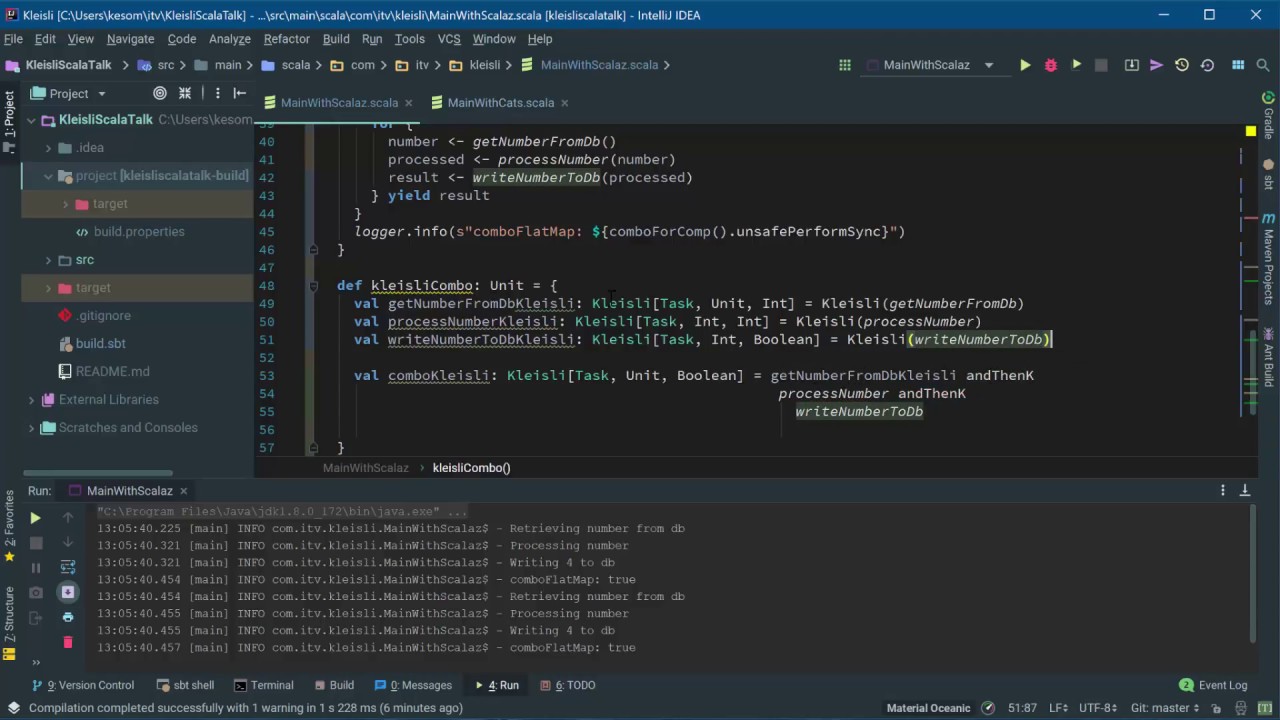Expand External Libraries node
Screen dimensions: 1280x720
click(31, 400)
